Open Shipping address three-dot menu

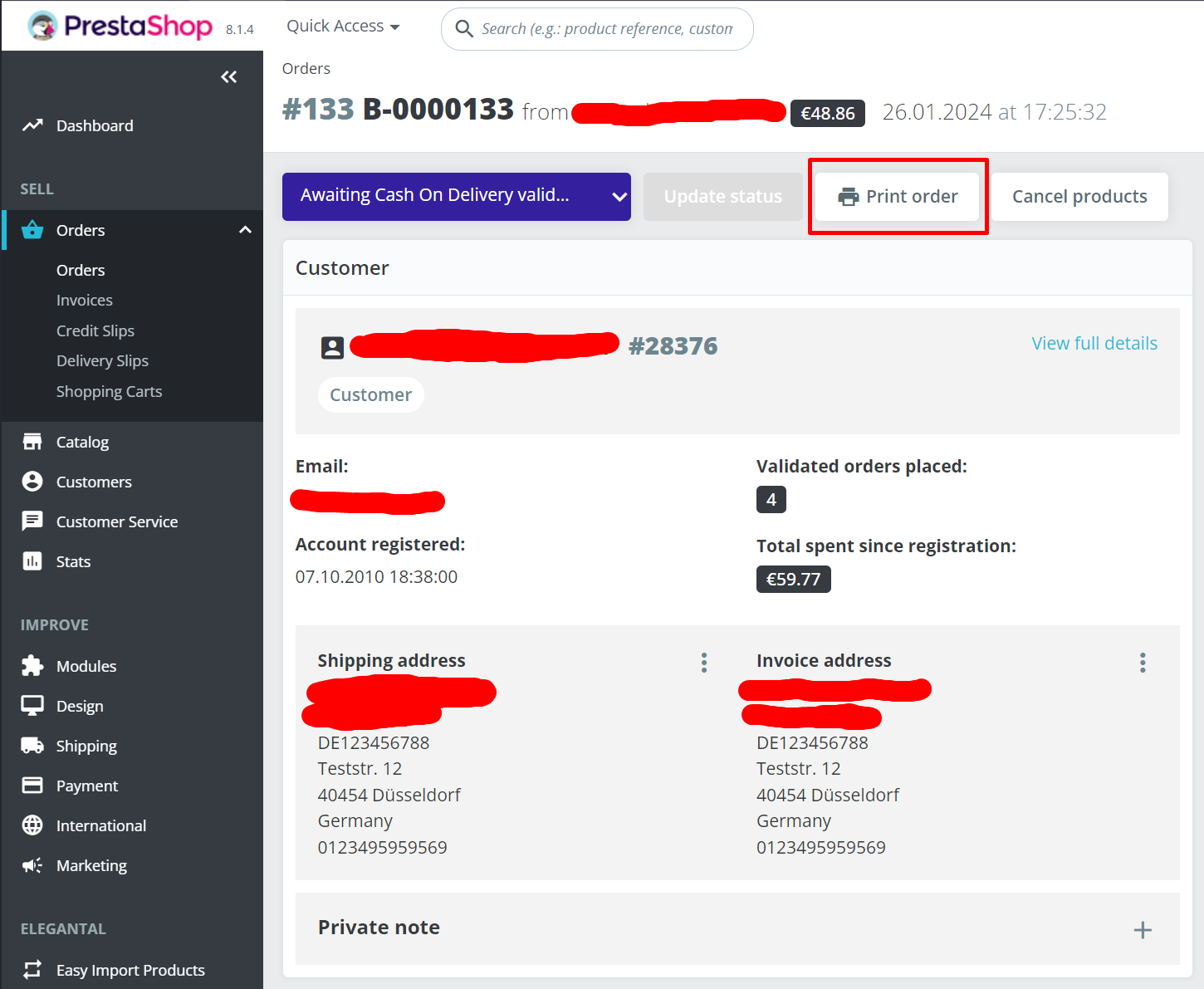pyautogui.click(x=704, y=663)
